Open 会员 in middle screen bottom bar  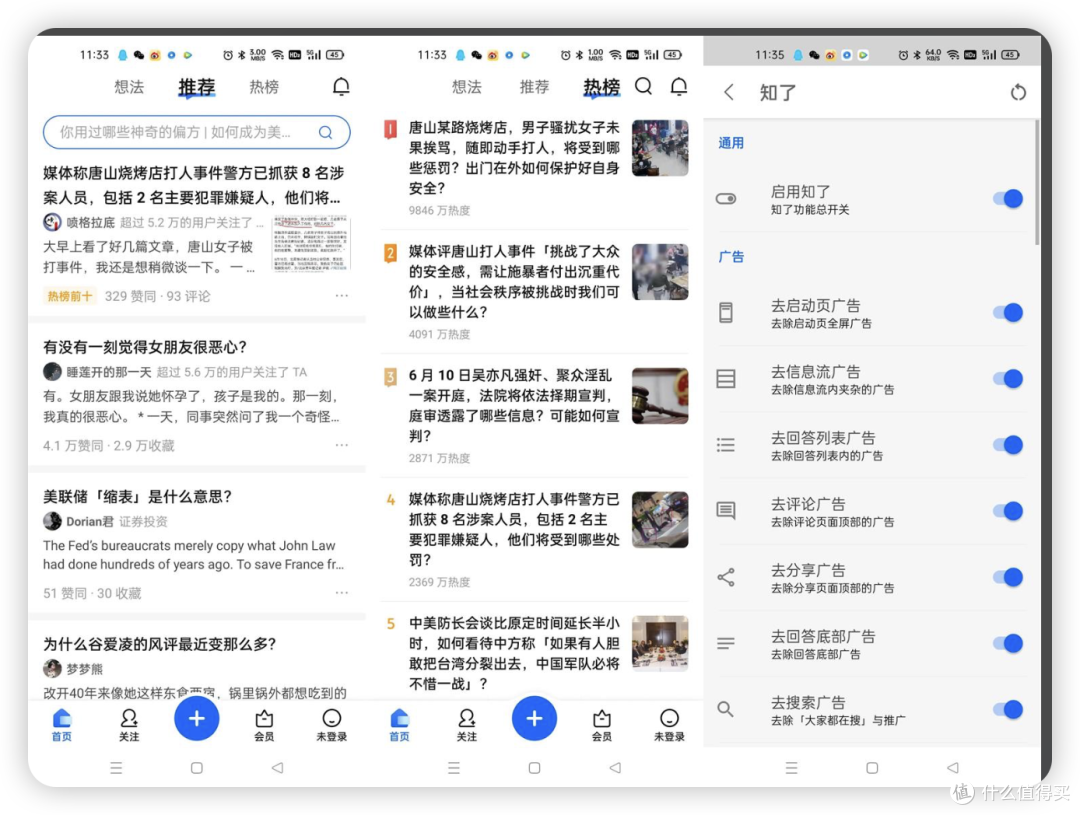(601, 725)
